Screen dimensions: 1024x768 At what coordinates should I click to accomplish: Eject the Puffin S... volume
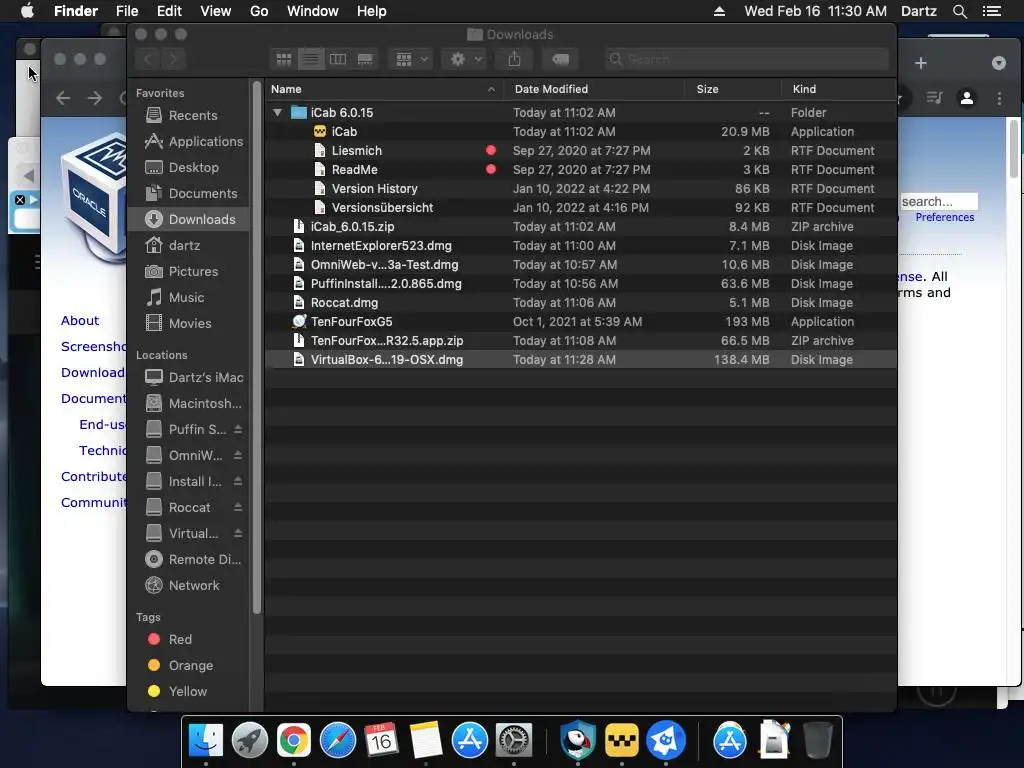[238, 429]
